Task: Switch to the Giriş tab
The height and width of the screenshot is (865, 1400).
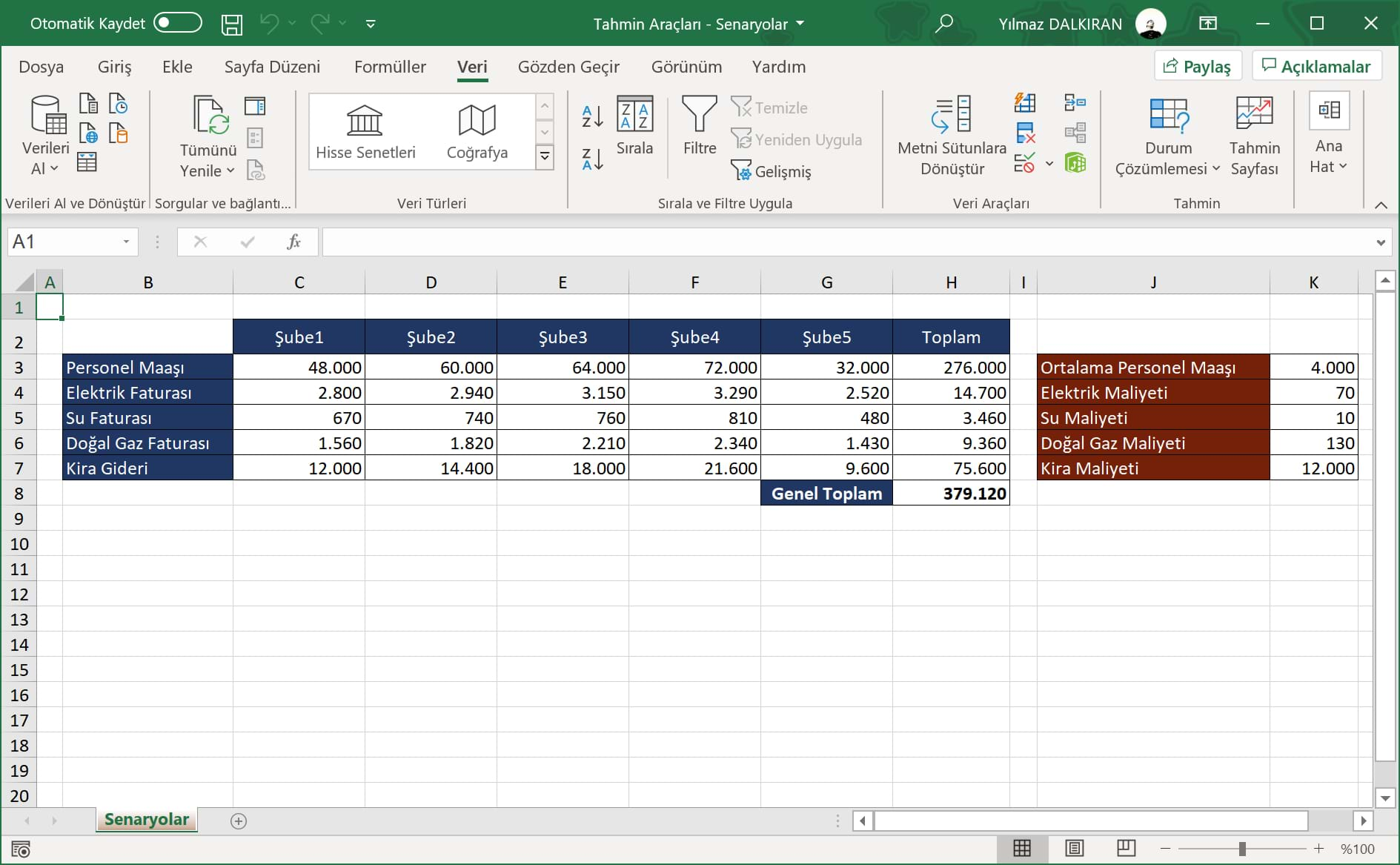Action: pyautogui.click(x=114, y=67)
